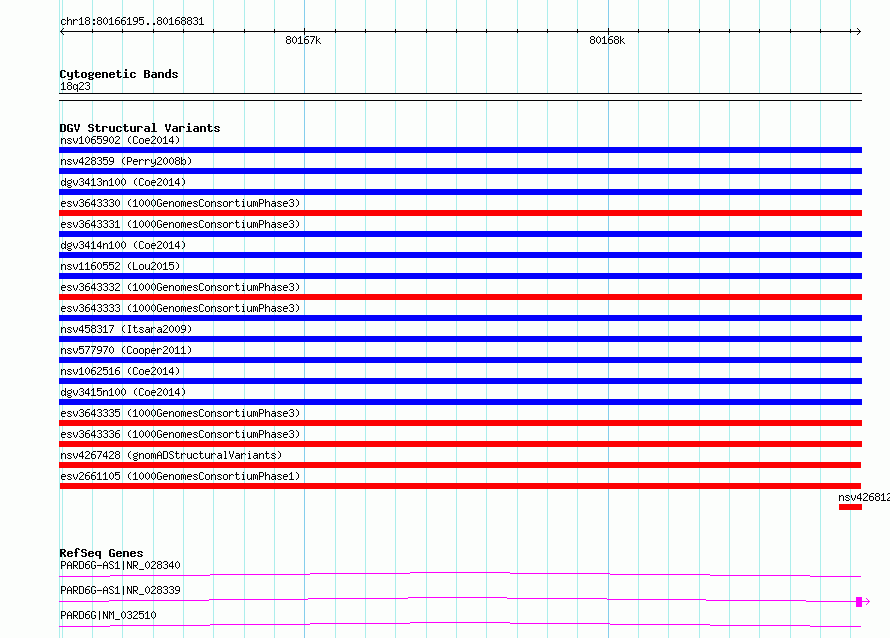890x638 pixels.
Task: Click the PARD6G|NM_032510 gene label
Action: click(x=108, y=615)
